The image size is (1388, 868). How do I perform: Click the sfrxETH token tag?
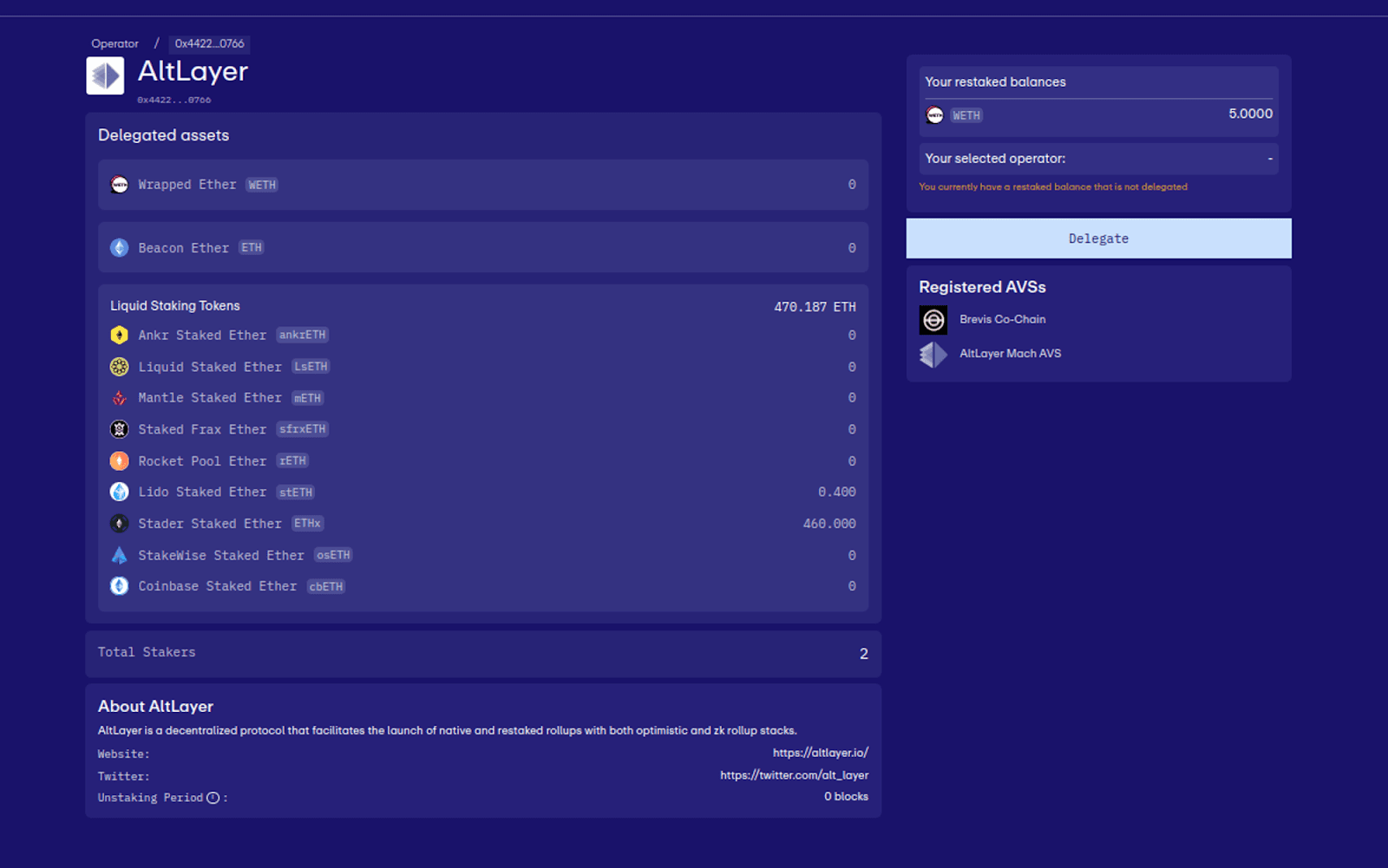(x=302, y=429)
